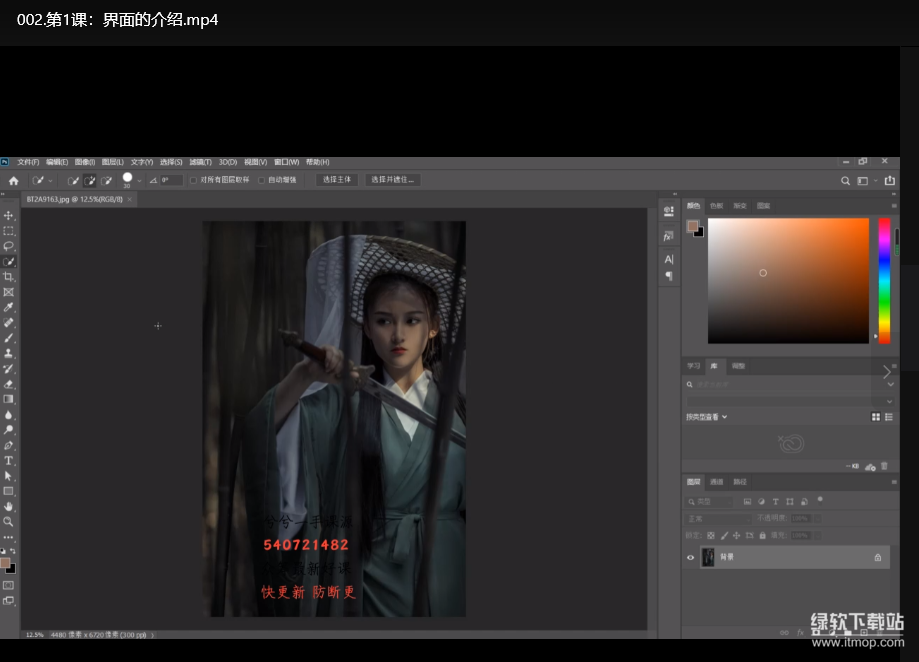This screenshot has width=919, height=662.
Task: Open the search magnifier in the options bar
Action: [x=845, y=180]
